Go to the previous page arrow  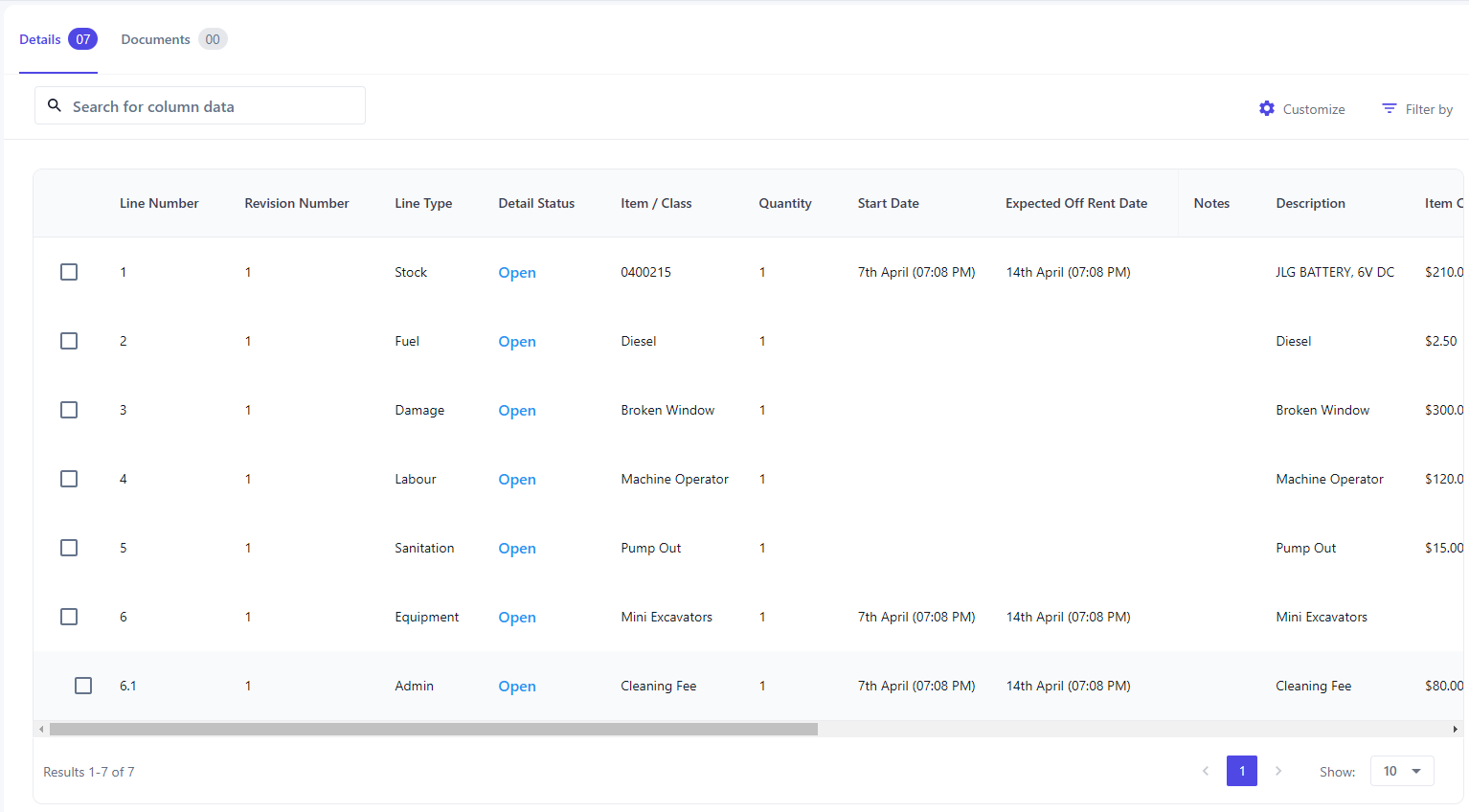(1206, 771)
